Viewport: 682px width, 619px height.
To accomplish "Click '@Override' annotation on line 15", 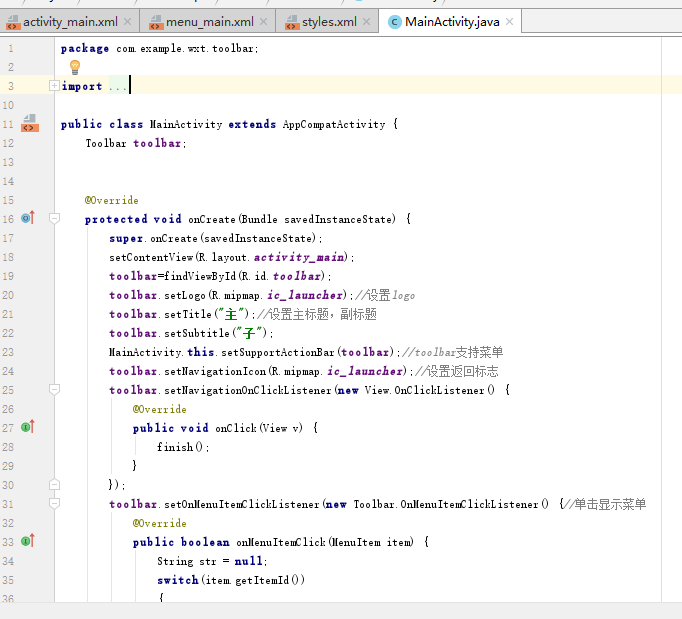I will pyautogui.click(x=112, y=201).
